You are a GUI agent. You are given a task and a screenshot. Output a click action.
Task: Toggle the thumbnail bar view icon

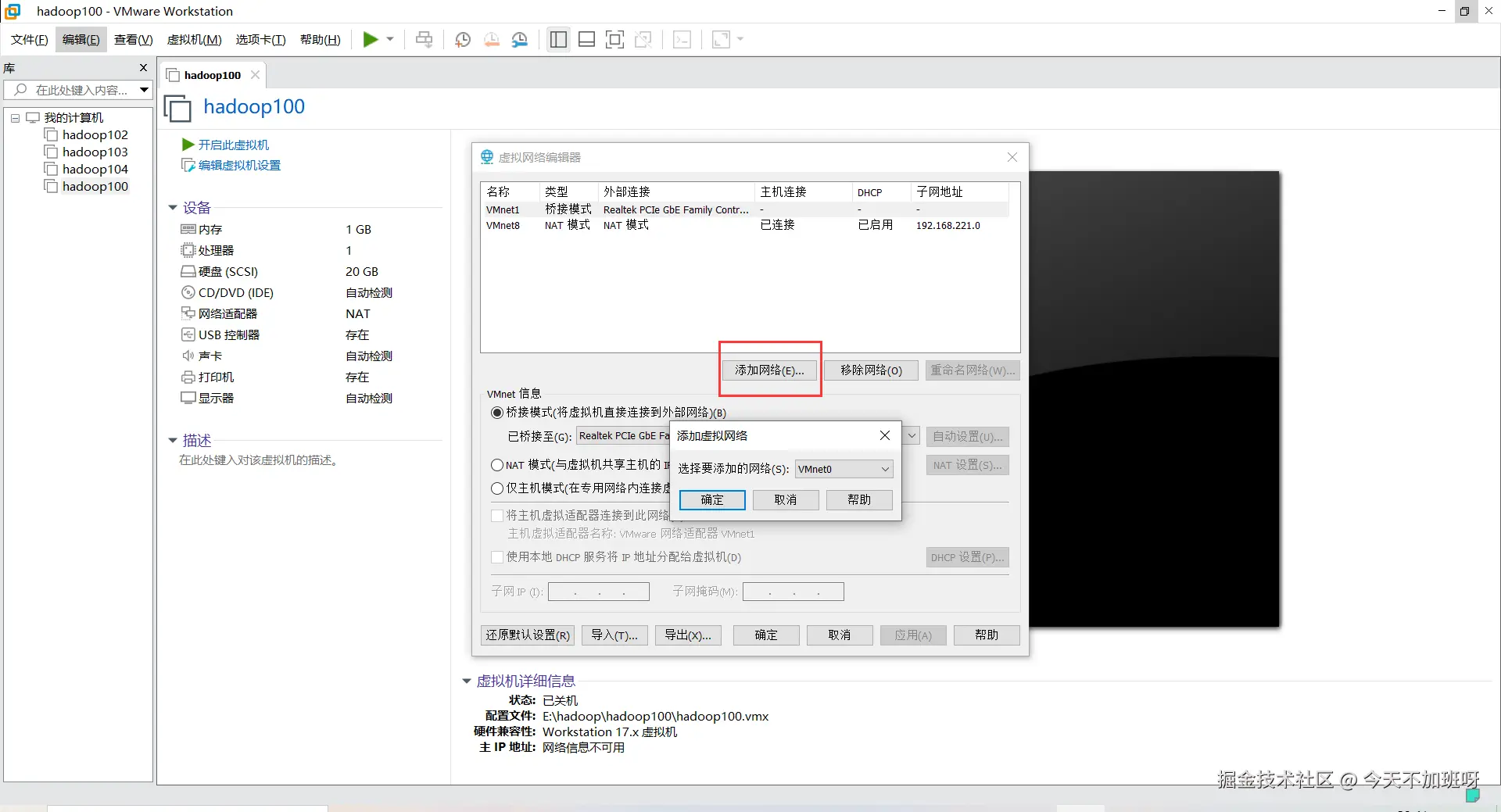pos(586,39)
